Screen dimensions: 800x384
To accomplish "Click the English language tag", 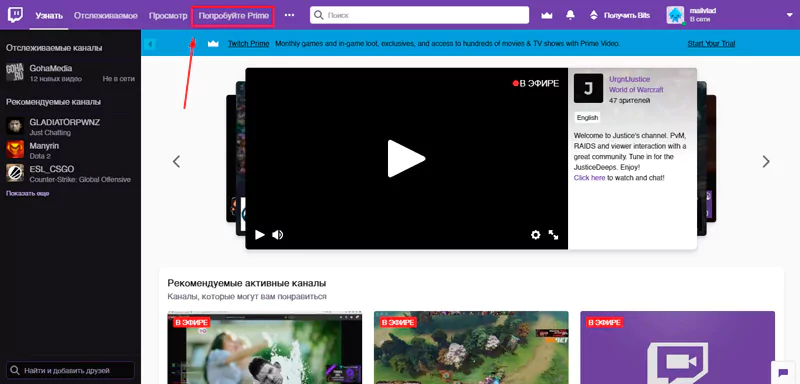I will pos(587,118).
